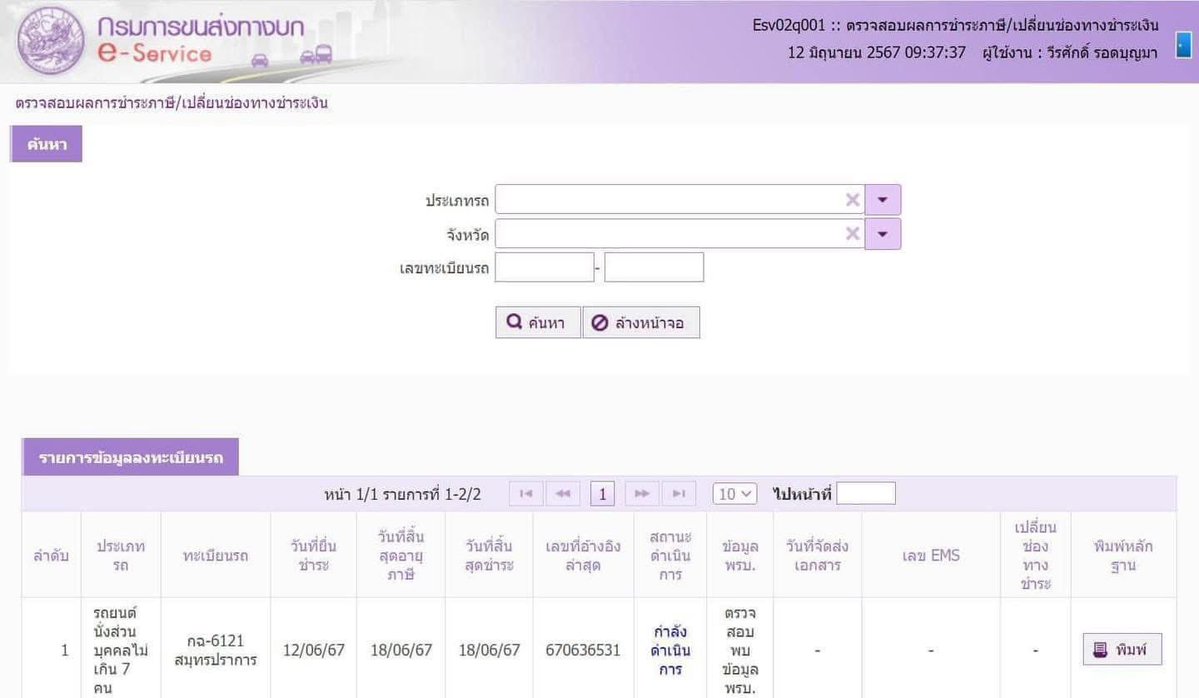Click the ลำดับ column header
Viewport: 1199px width, 698px height.
[x=51, y=555]
